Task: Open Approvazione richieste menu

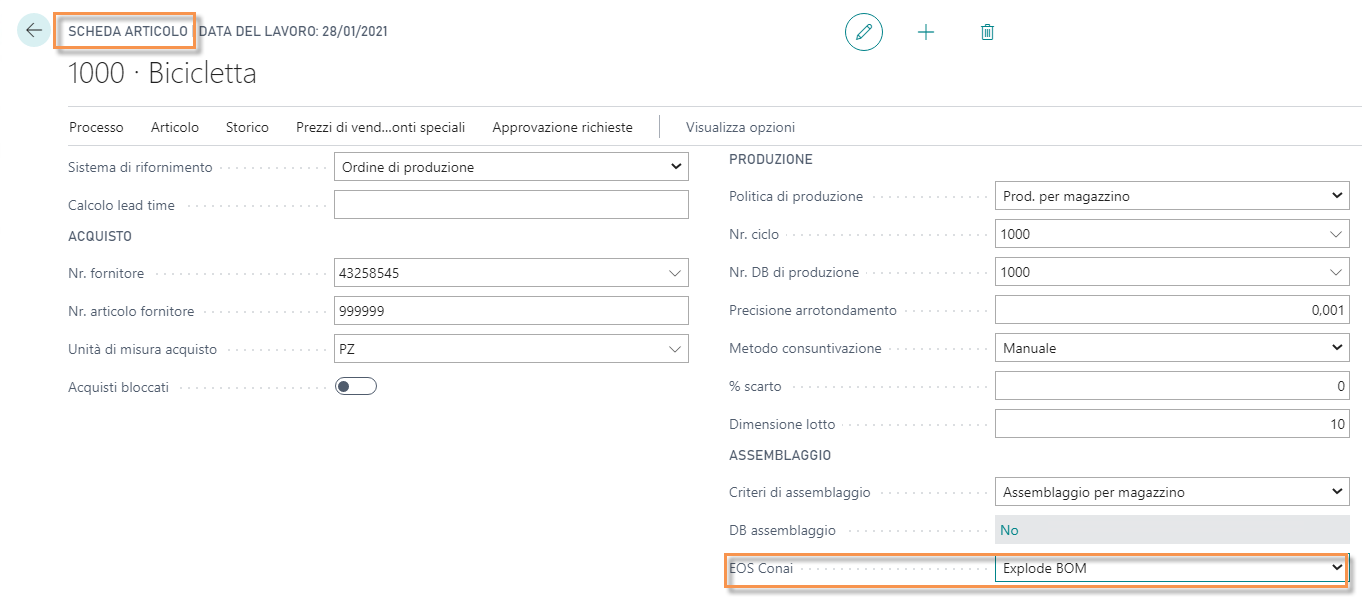Action: coord(562,127)
